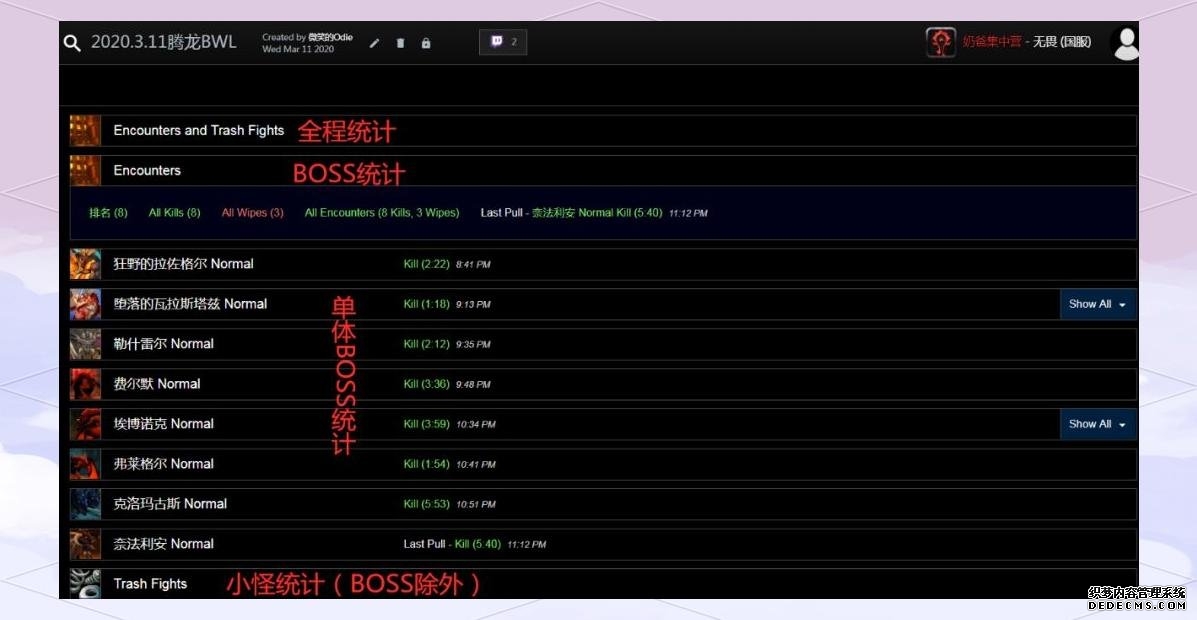This screenshot has width=1197, height=620.
Task: Click the Trash Fights icon
Action: coord(85,583)
